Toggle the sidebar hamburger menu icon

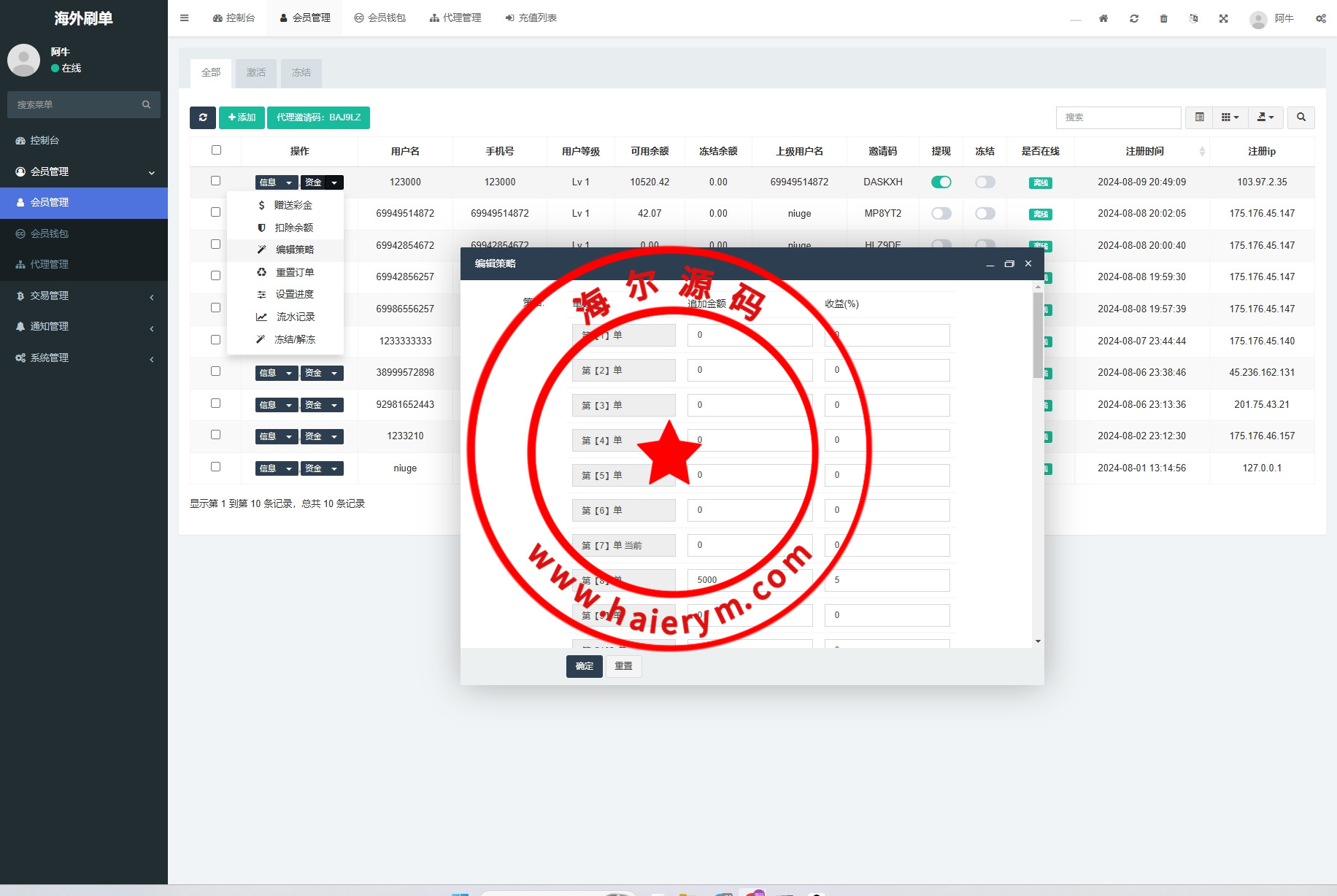(x=184, y=18)
